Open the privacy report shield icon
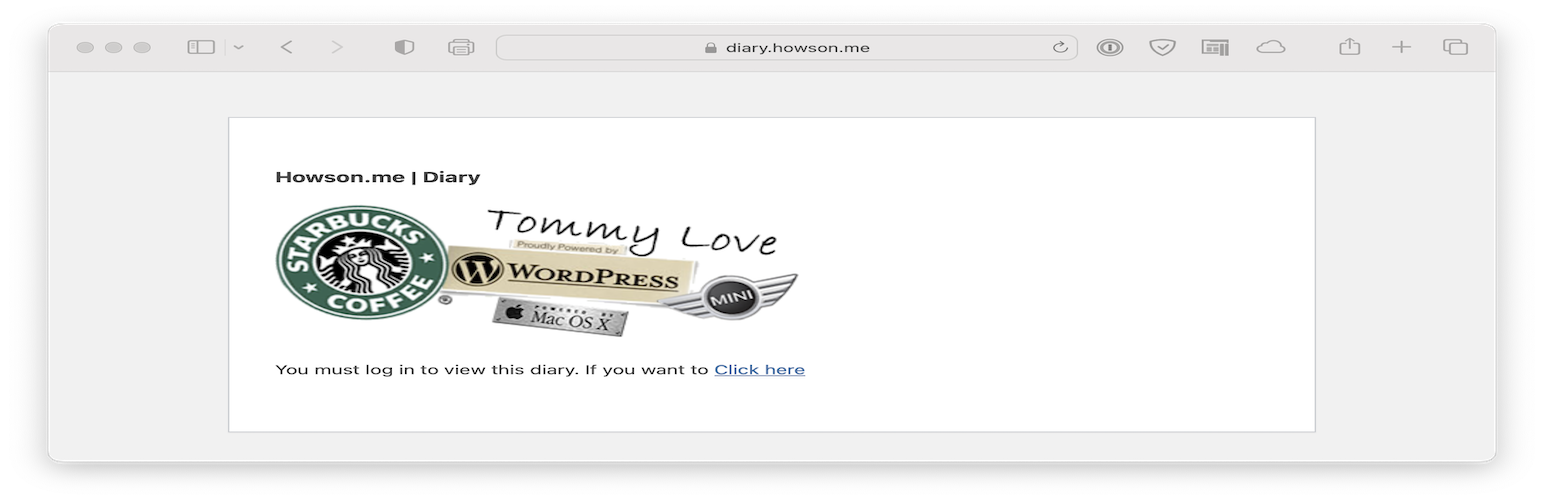1544x500 pixels. click(x=404, y=47)
